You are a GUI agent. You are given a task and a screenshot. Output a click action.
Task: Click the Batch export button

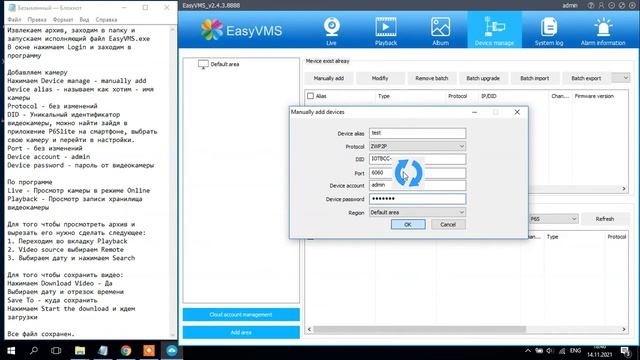tap(586, 78)
